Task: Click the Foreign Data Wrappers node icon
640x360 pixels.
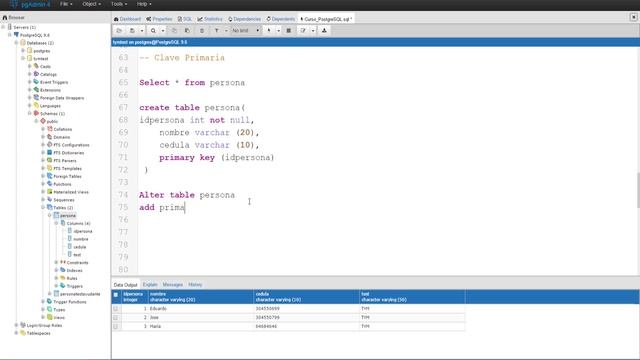Action: (36, 98)
